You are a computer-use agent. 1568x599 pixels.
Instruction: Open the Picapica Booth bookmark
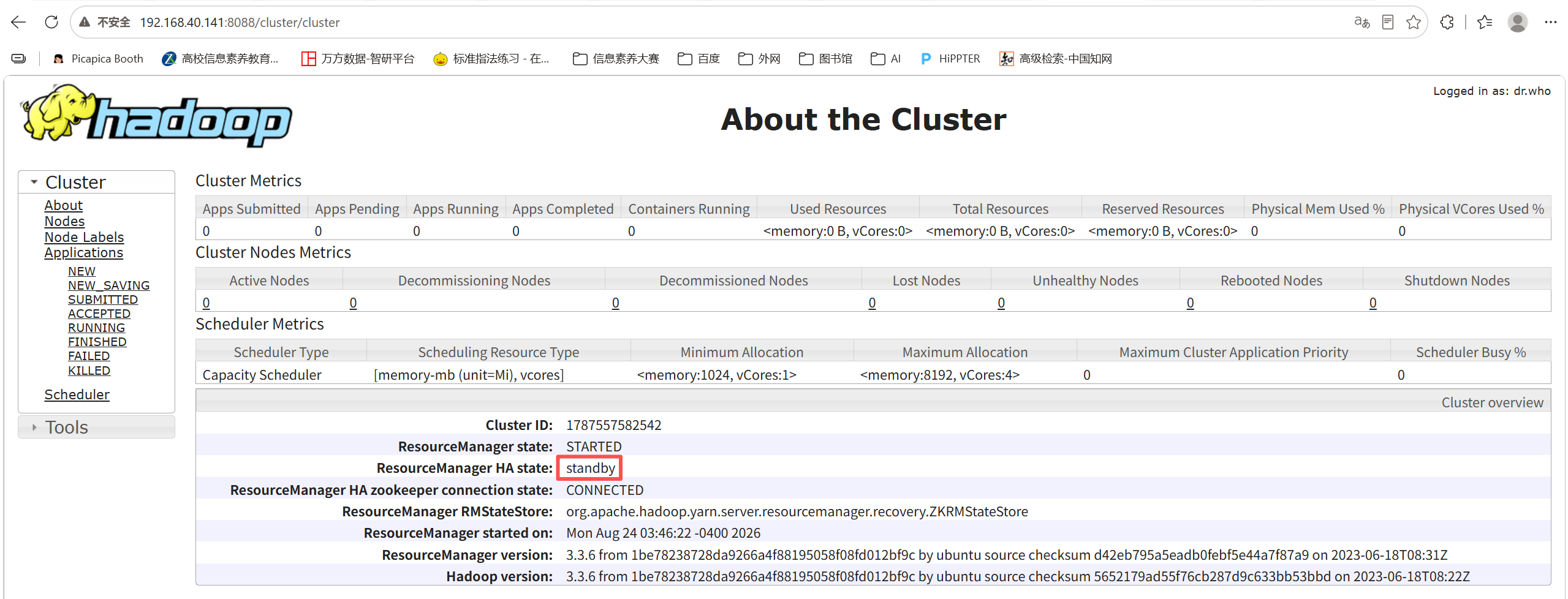point(98,59)
